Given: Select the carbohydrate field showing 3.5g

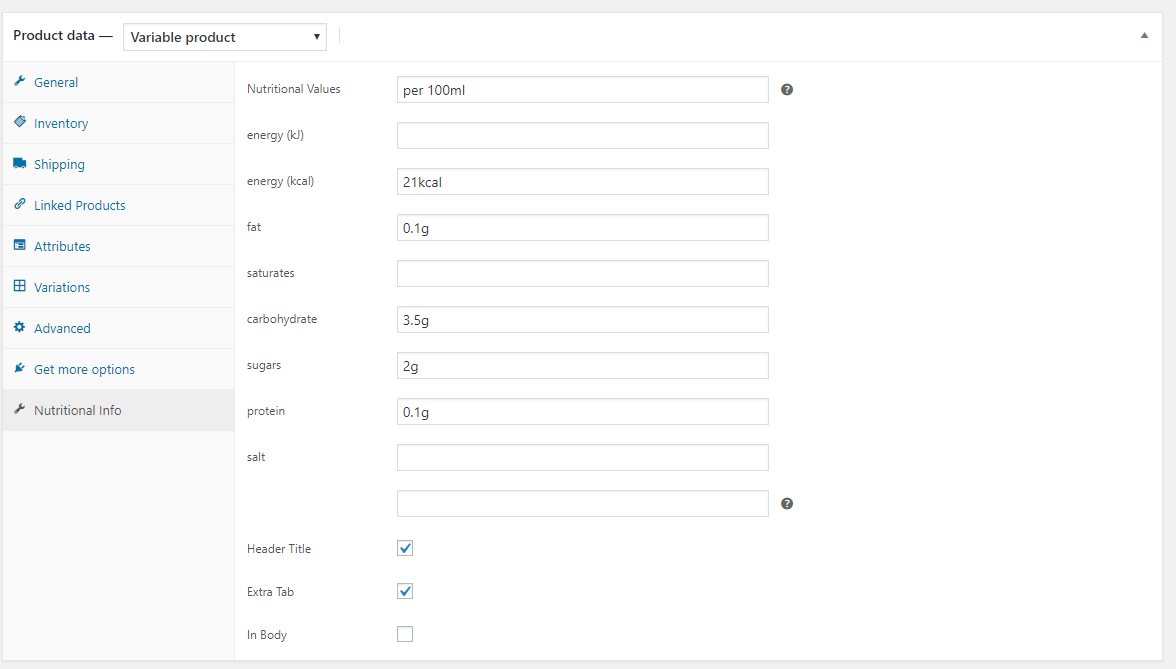Looking at the screenshot, I should point(582,320).
